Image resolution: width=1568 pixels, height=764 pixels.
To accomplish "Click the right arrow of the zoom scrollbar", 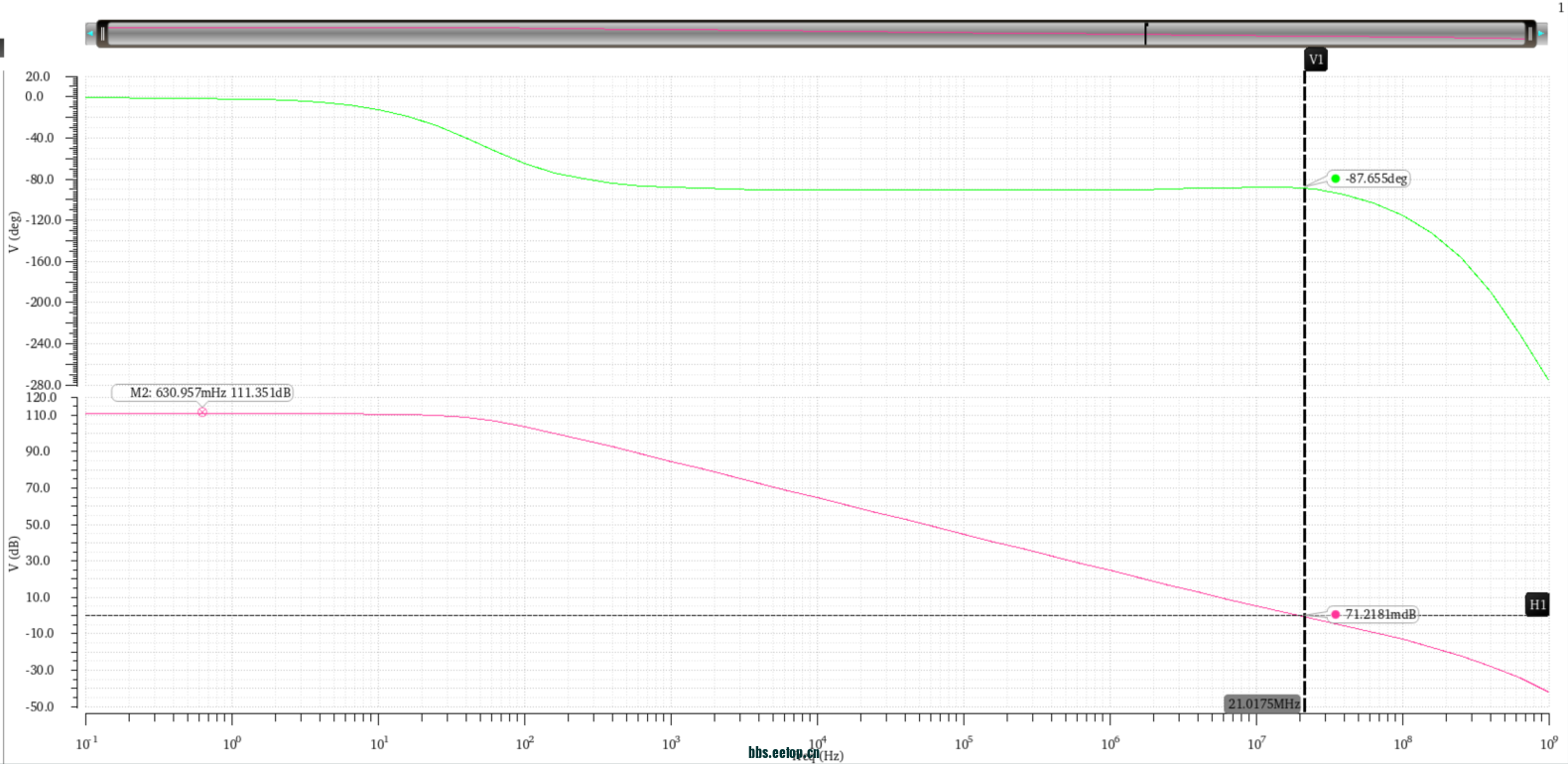I will coord(1541,34).
